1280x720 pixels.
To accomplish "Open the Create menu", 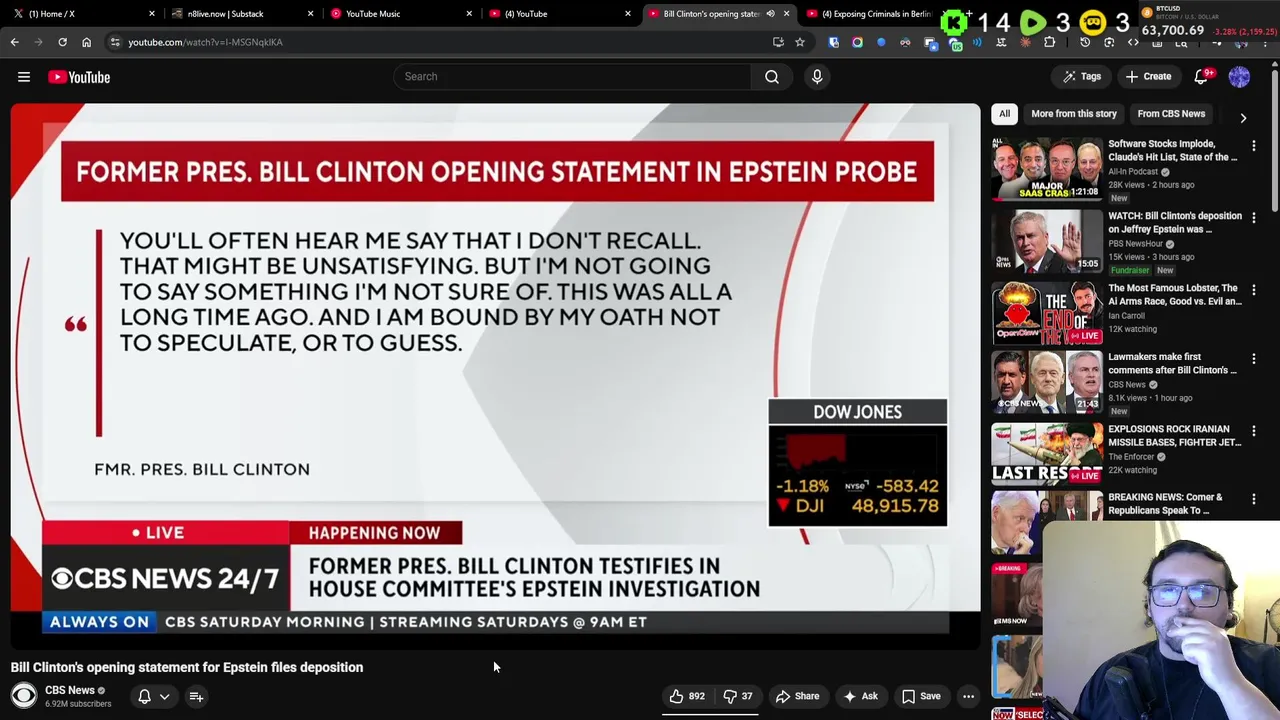I will [x=1147, y=76].
